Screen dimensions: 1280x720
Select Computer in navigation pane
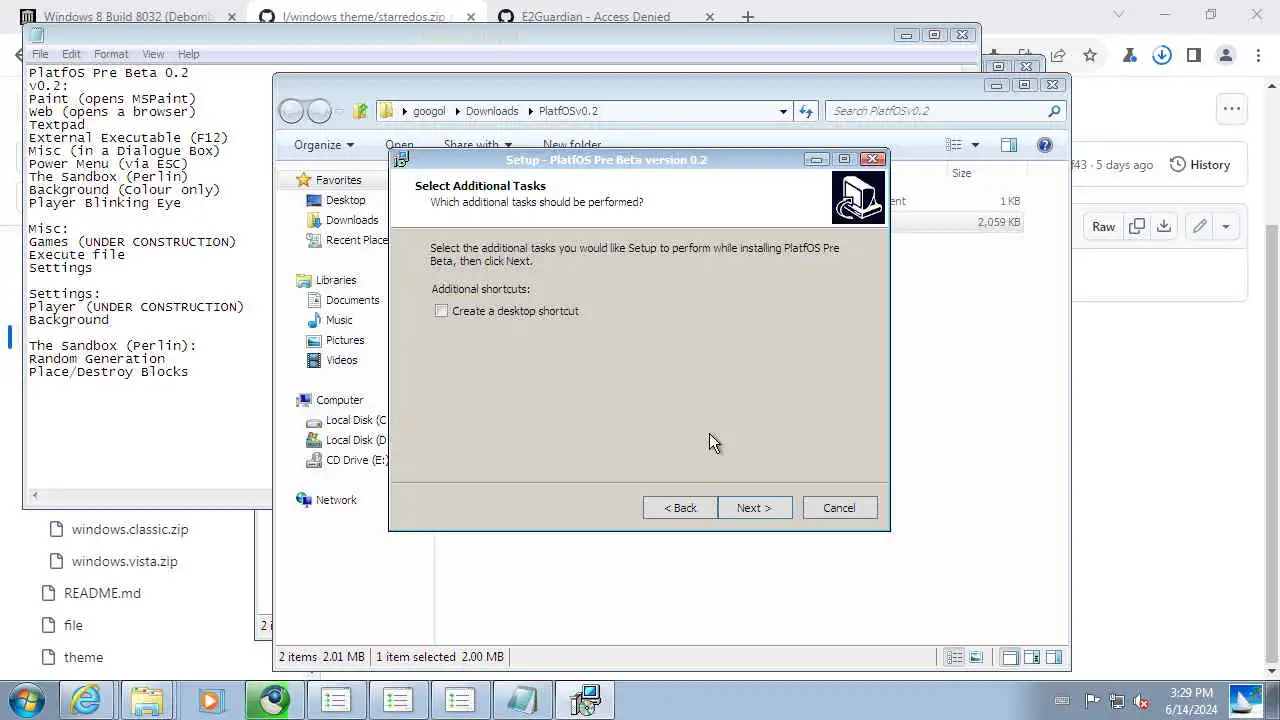pos(339,400)
